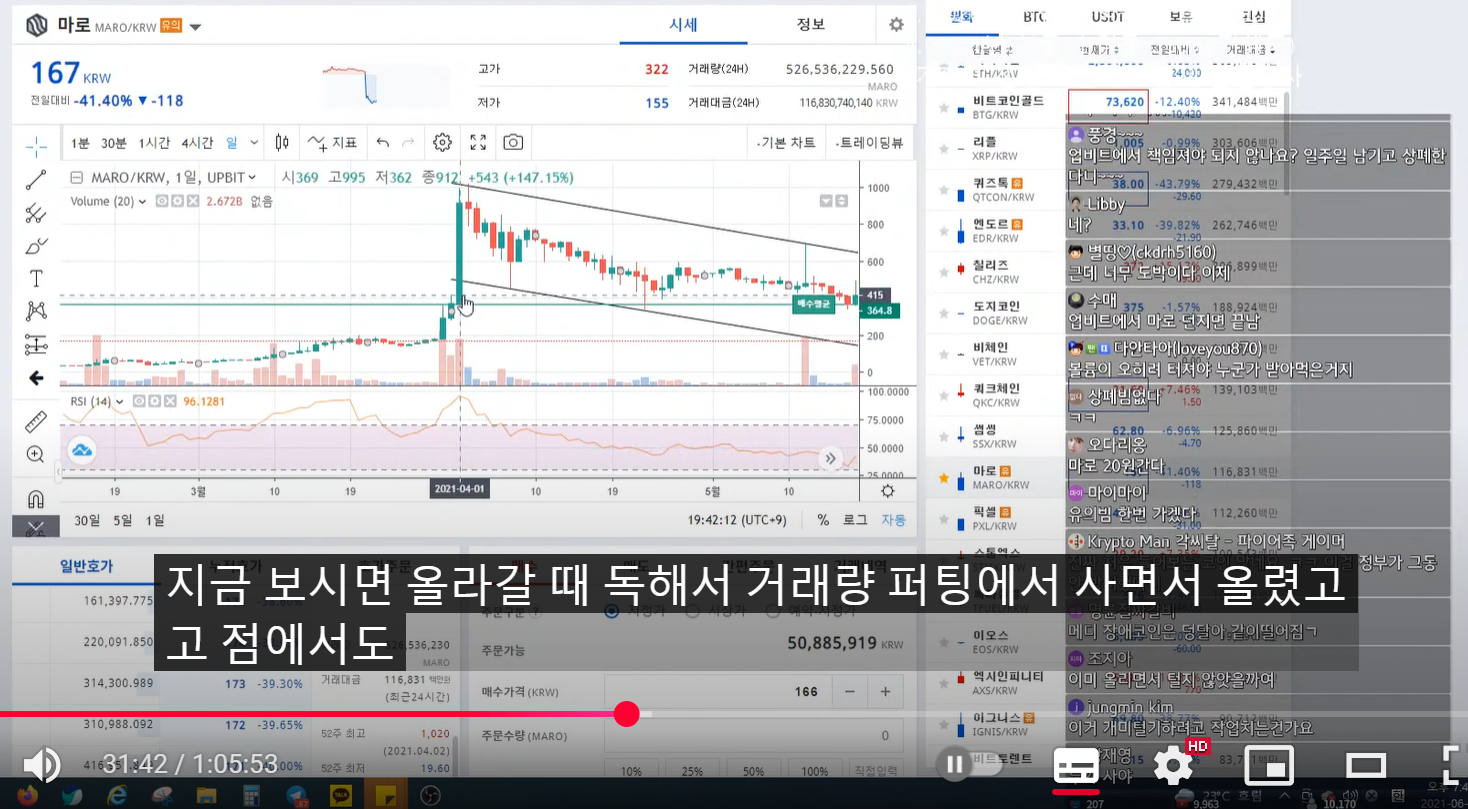The image size is (1468, 809).
Task: Toggle favorite star for 마로 MARO/KRW
Action: tap(943, 478)
